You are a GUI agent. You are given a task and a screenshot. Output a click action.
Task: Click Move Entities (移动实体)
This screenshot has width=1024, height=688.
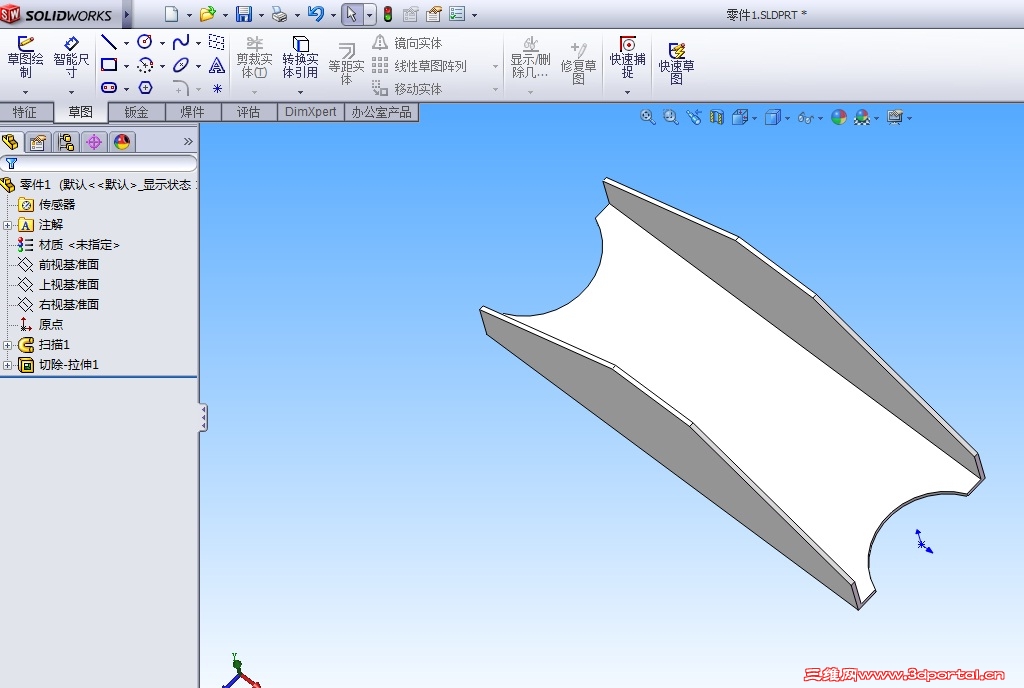(408, 88)
